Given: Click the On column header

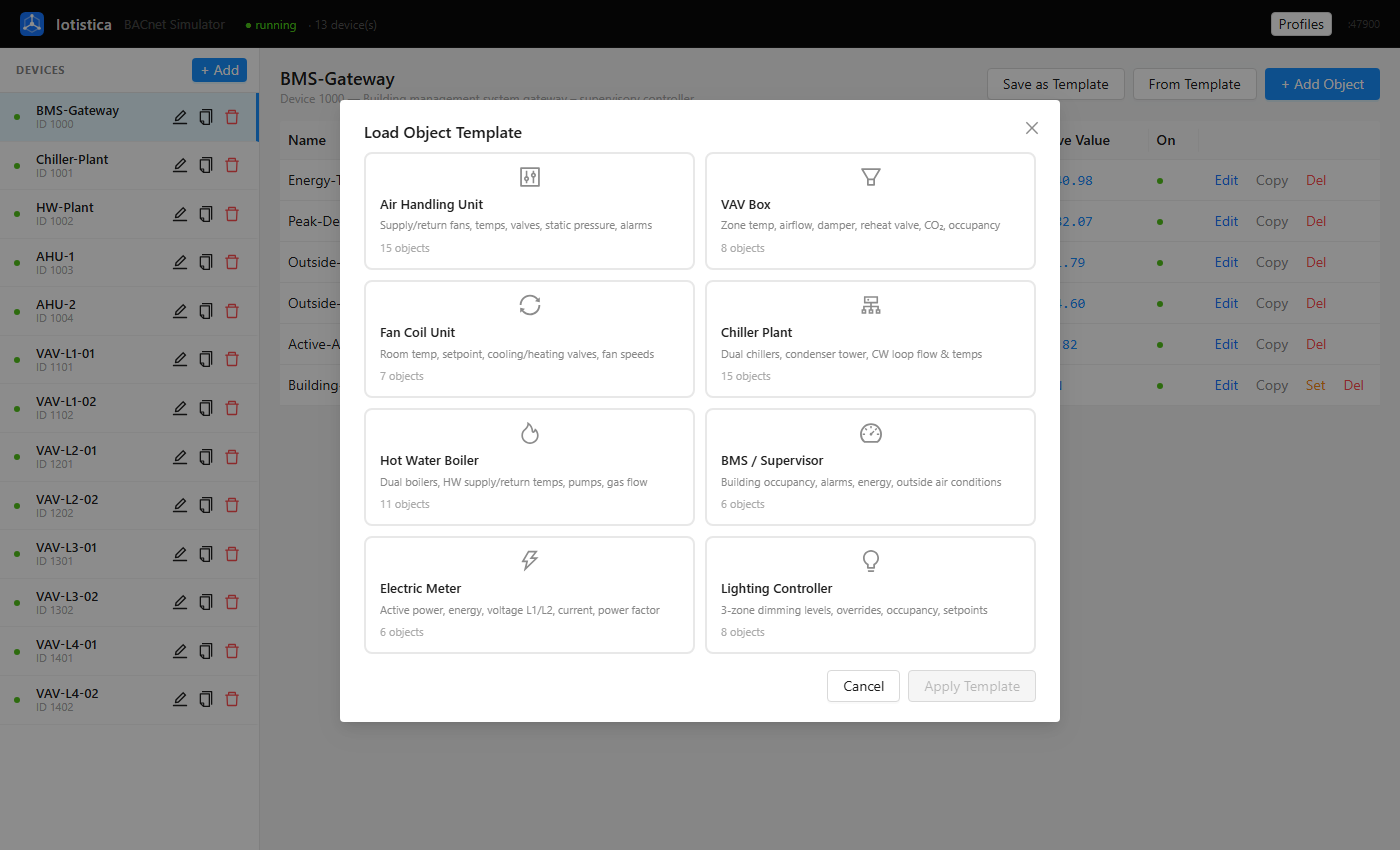Looking at the screenshot, I should [1166, 140].
